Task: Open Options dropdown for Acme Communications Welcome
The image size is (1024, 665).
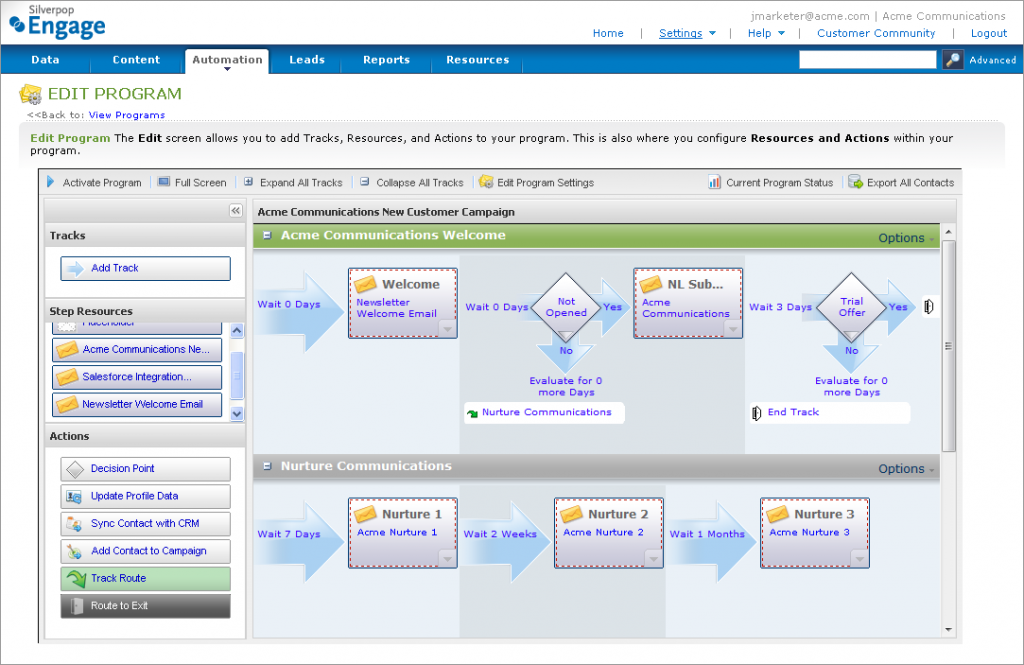Action: pyautogui.click(x=906, y=238)
